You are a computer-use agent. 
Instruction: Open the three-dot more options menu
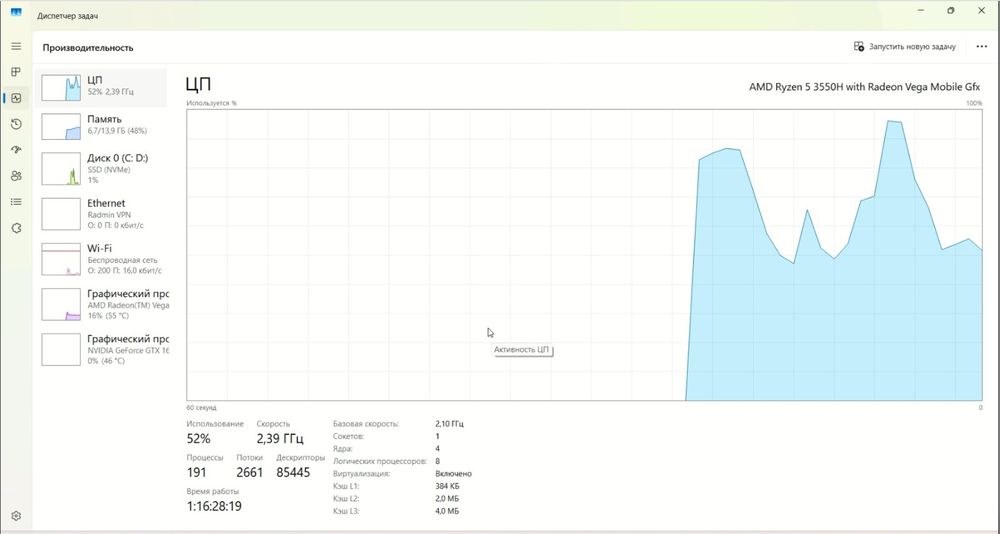coord(982,47)
